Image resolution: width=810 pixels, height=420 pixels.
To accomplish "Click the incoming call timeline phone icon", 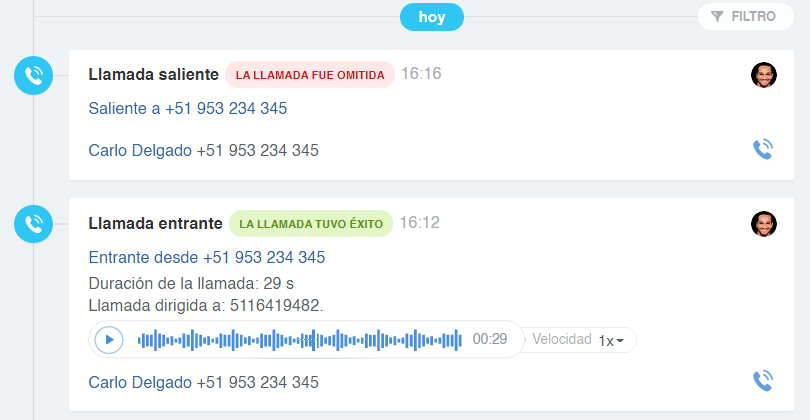I will (x=34, y=224).
